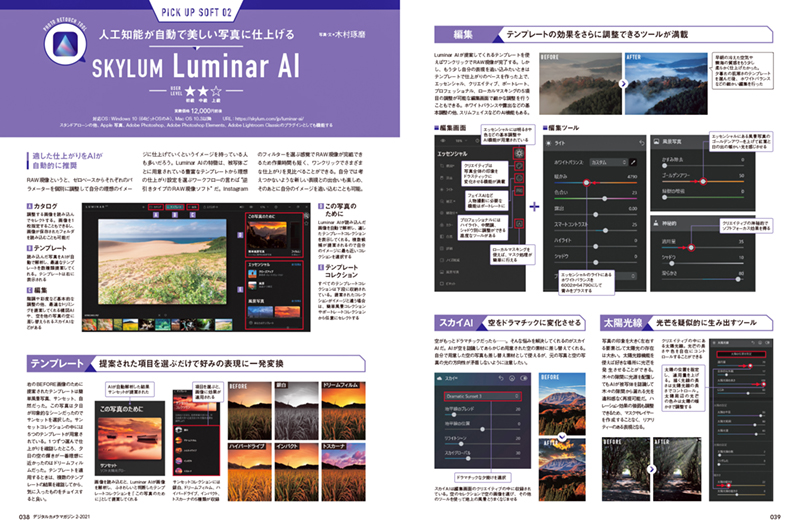The height and width of the screenshot is (530, 800).
Task: Adjust the ゴールデンアワー slider
Action: (703, 181)
